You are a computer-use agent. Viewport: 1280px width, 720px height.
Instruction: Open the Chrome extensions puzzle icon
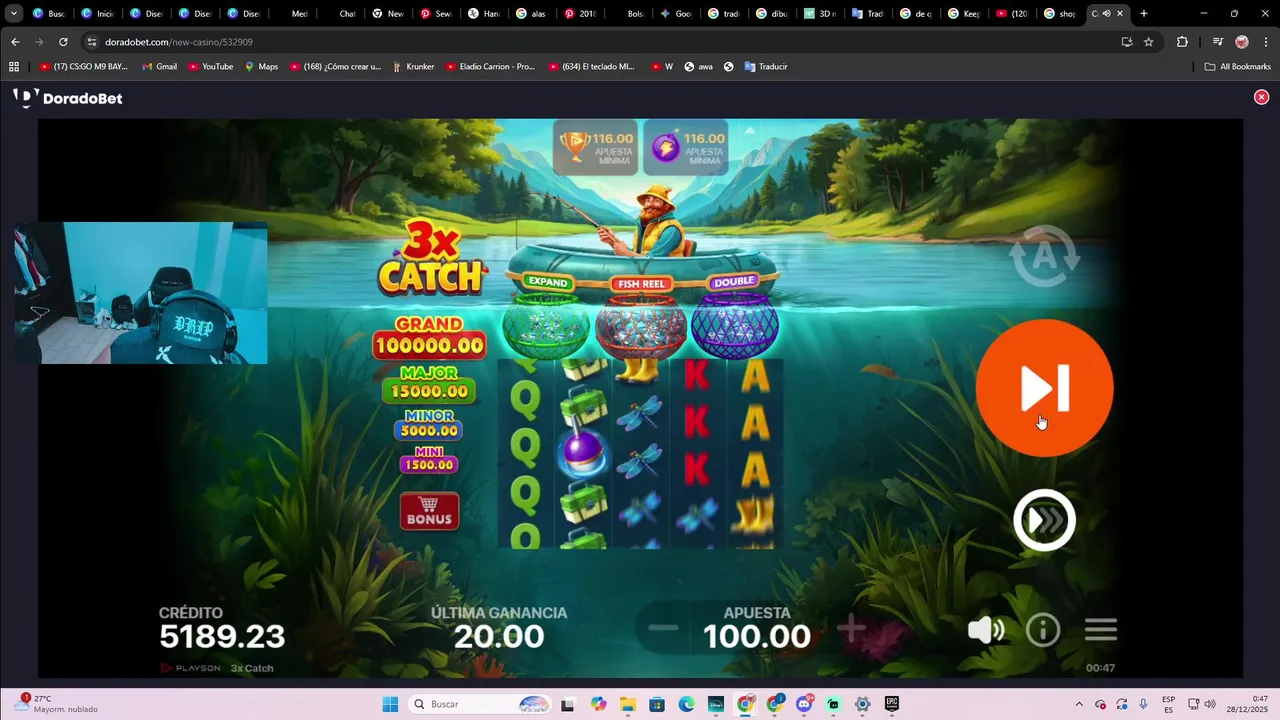1182,42
